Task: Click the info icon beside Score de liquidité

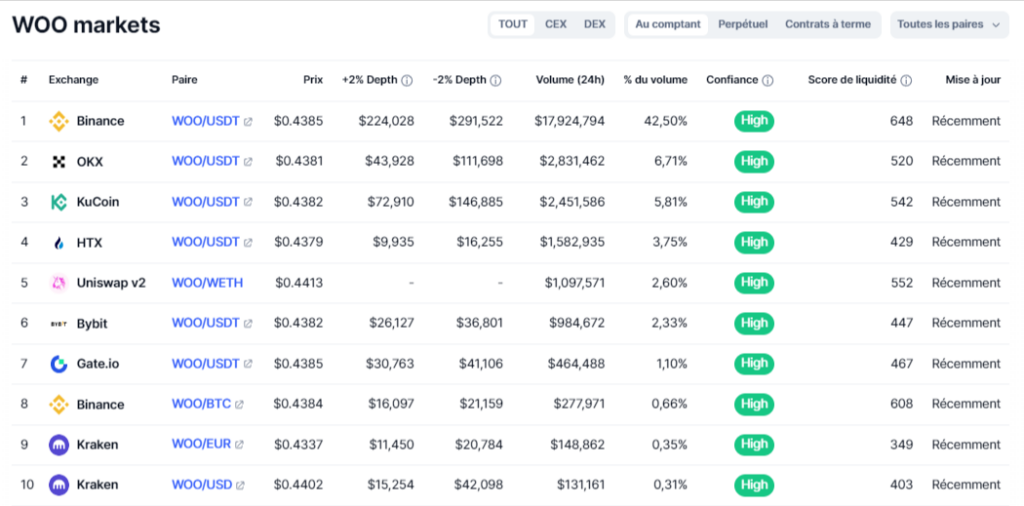Action: [x=906, y=81]
